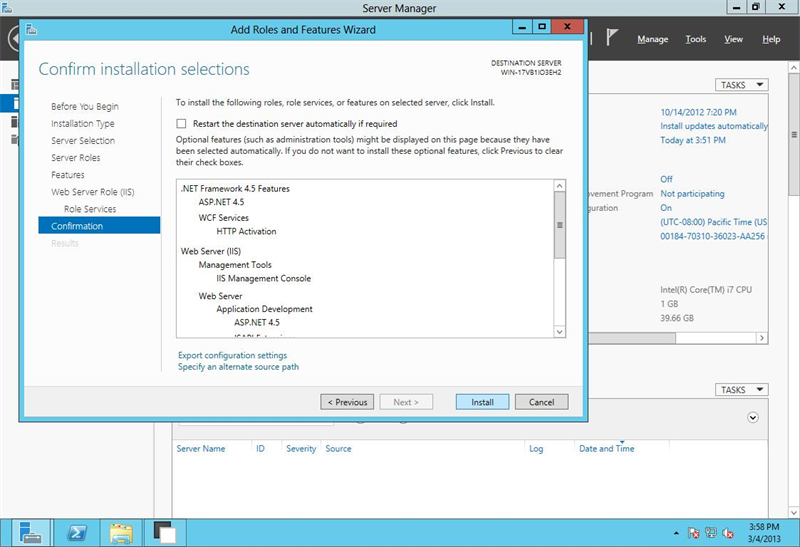
Task: Go to the Web Server Role (IIS) step
Action: pyautogui.click(x=93, y=192)
